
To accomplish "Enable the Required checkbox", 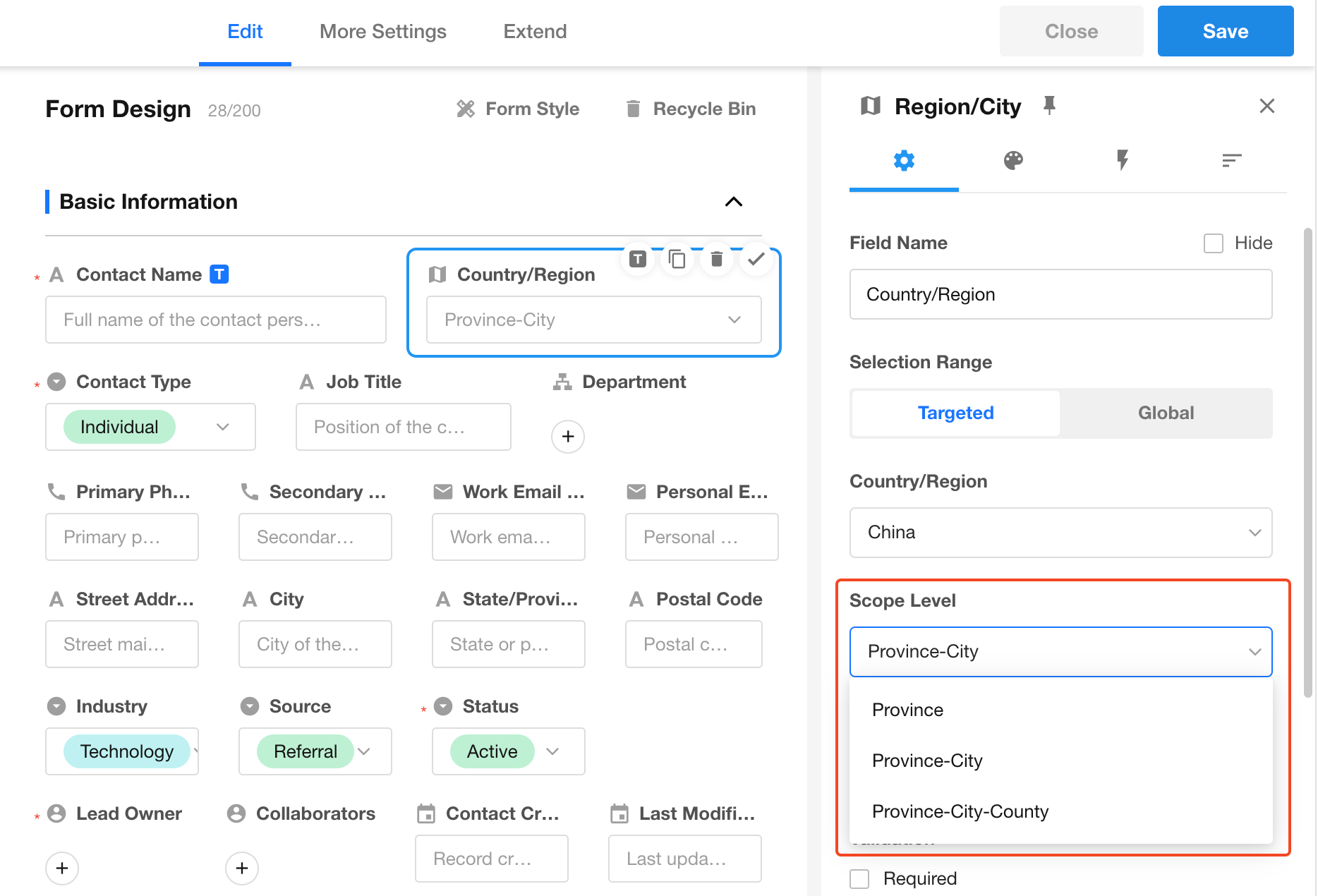I will point(859,879).
